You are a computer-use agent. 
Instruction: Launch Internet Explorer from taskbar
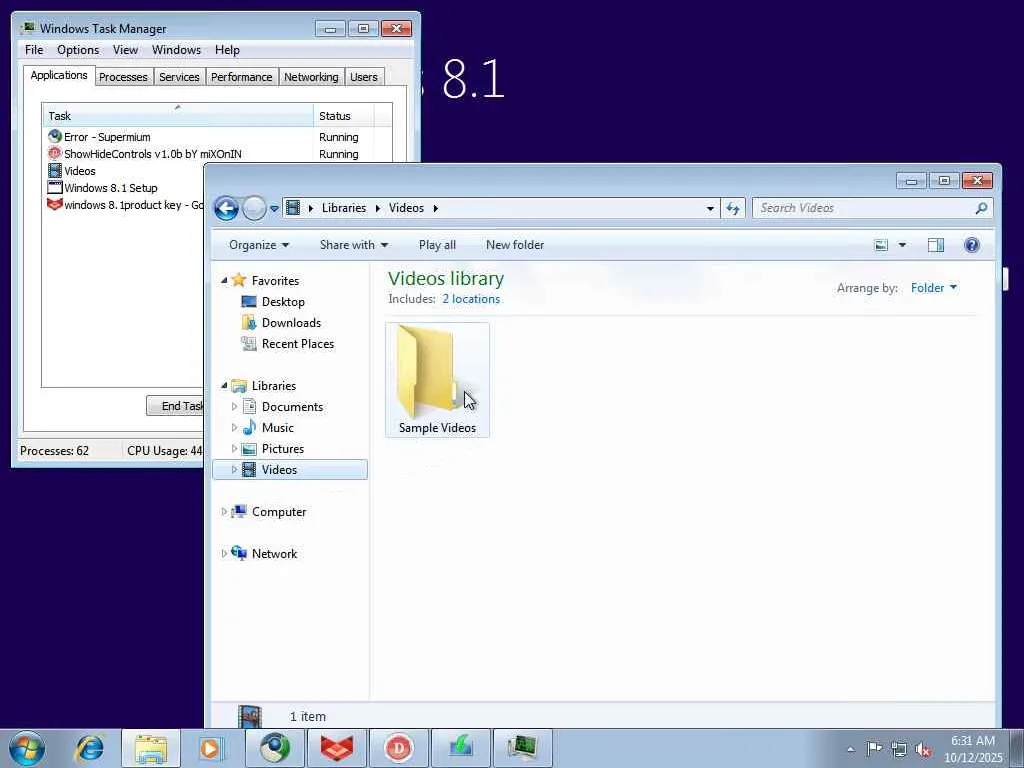point(90,748)
